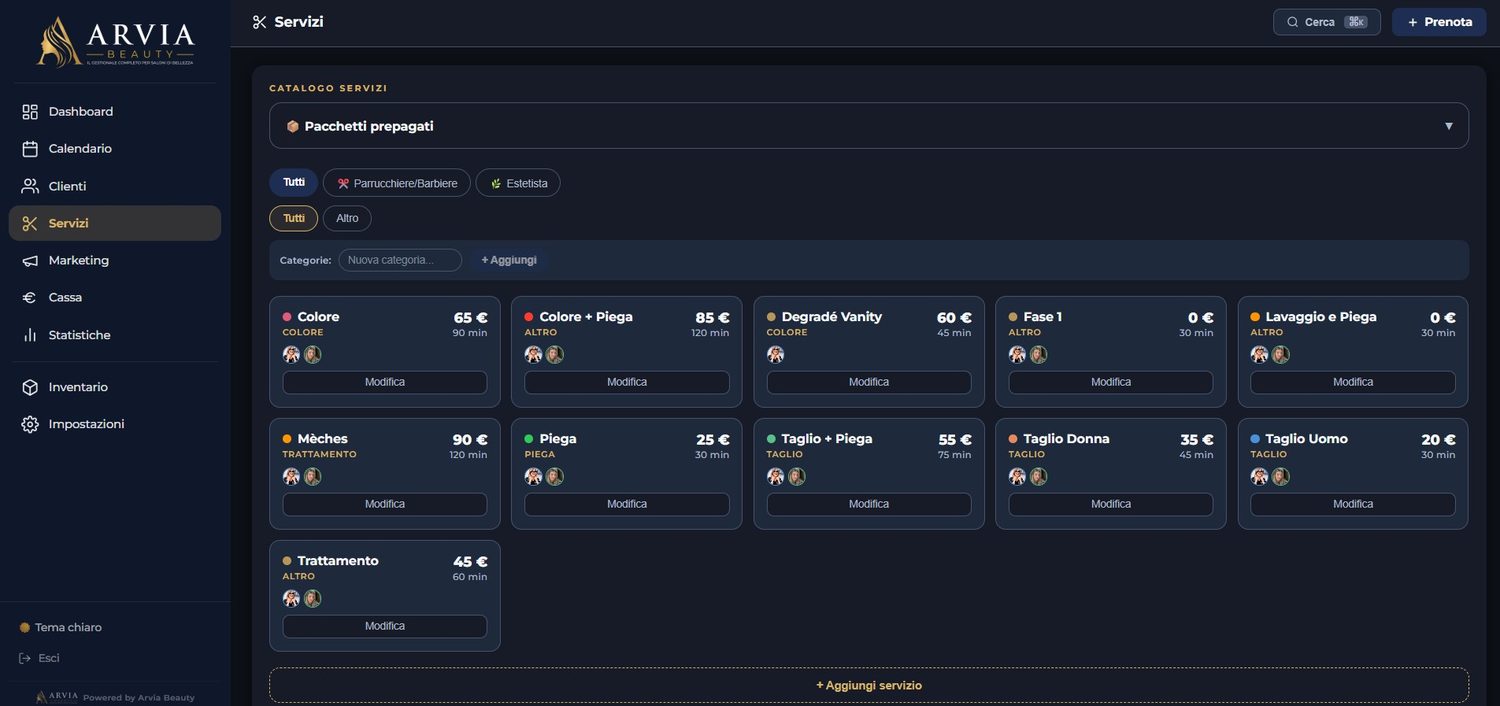1500x706 pixels.
Task: Click first staff avatar on Colore card
Action: (x=291, y=354)
